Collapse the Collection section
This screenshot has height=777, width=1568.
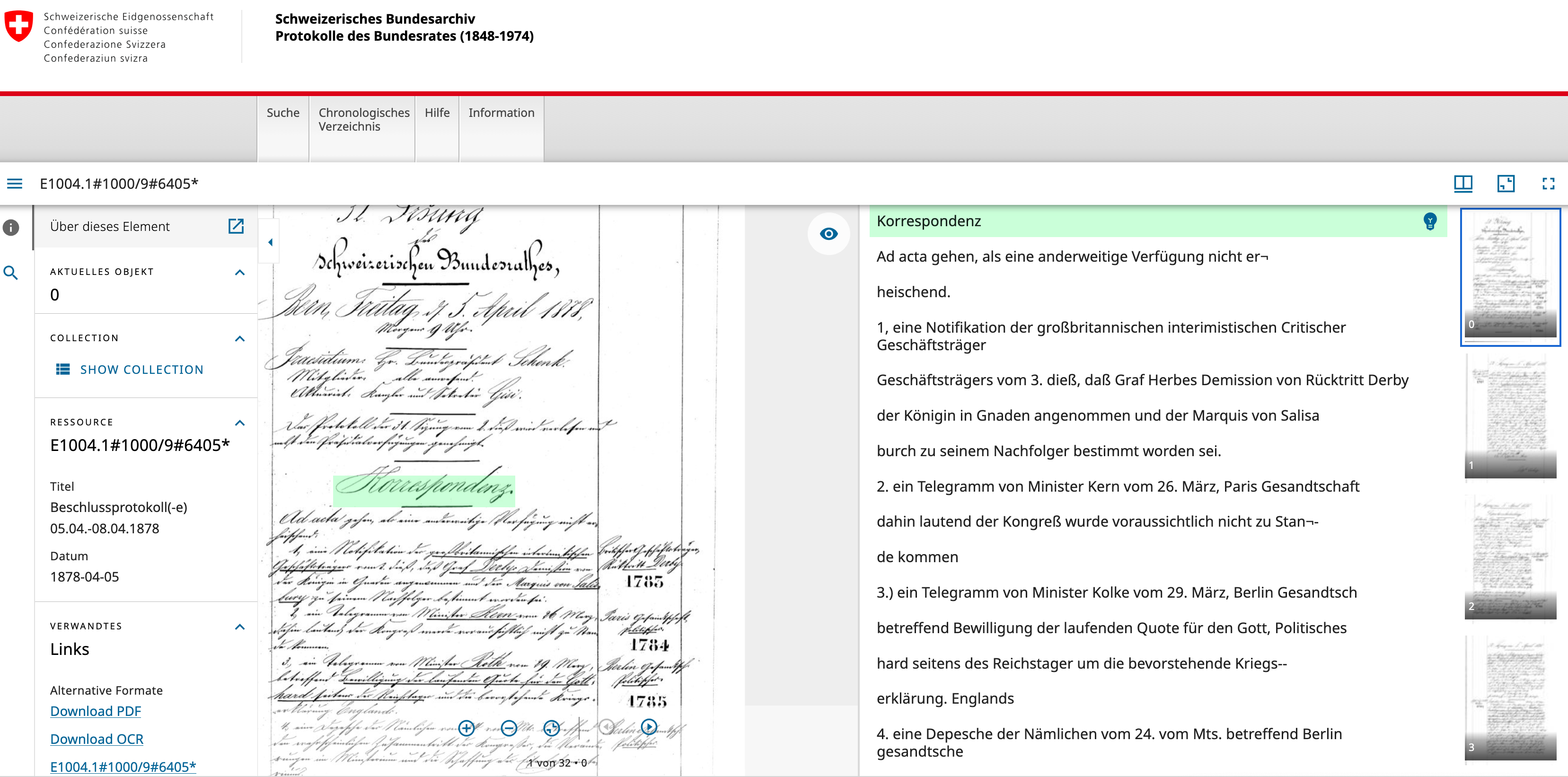coord(240,338)
